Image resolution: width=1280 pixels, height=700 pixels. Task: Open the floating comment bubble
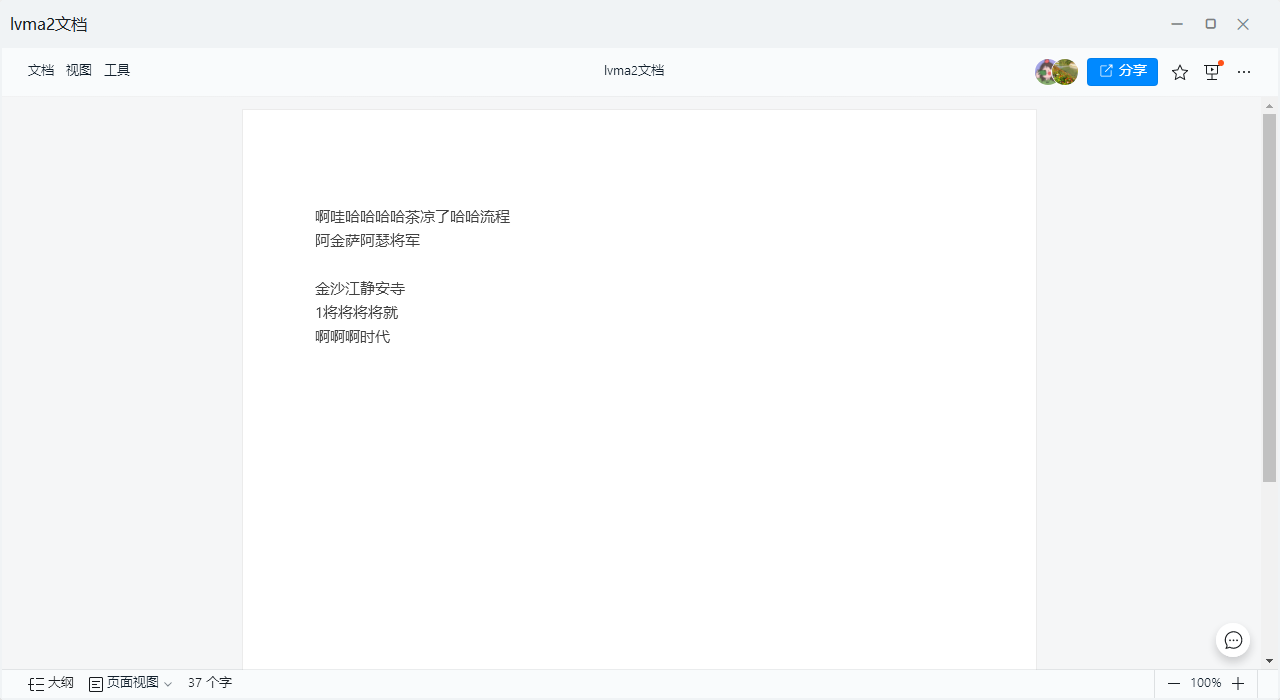[x=1233, y=640]
